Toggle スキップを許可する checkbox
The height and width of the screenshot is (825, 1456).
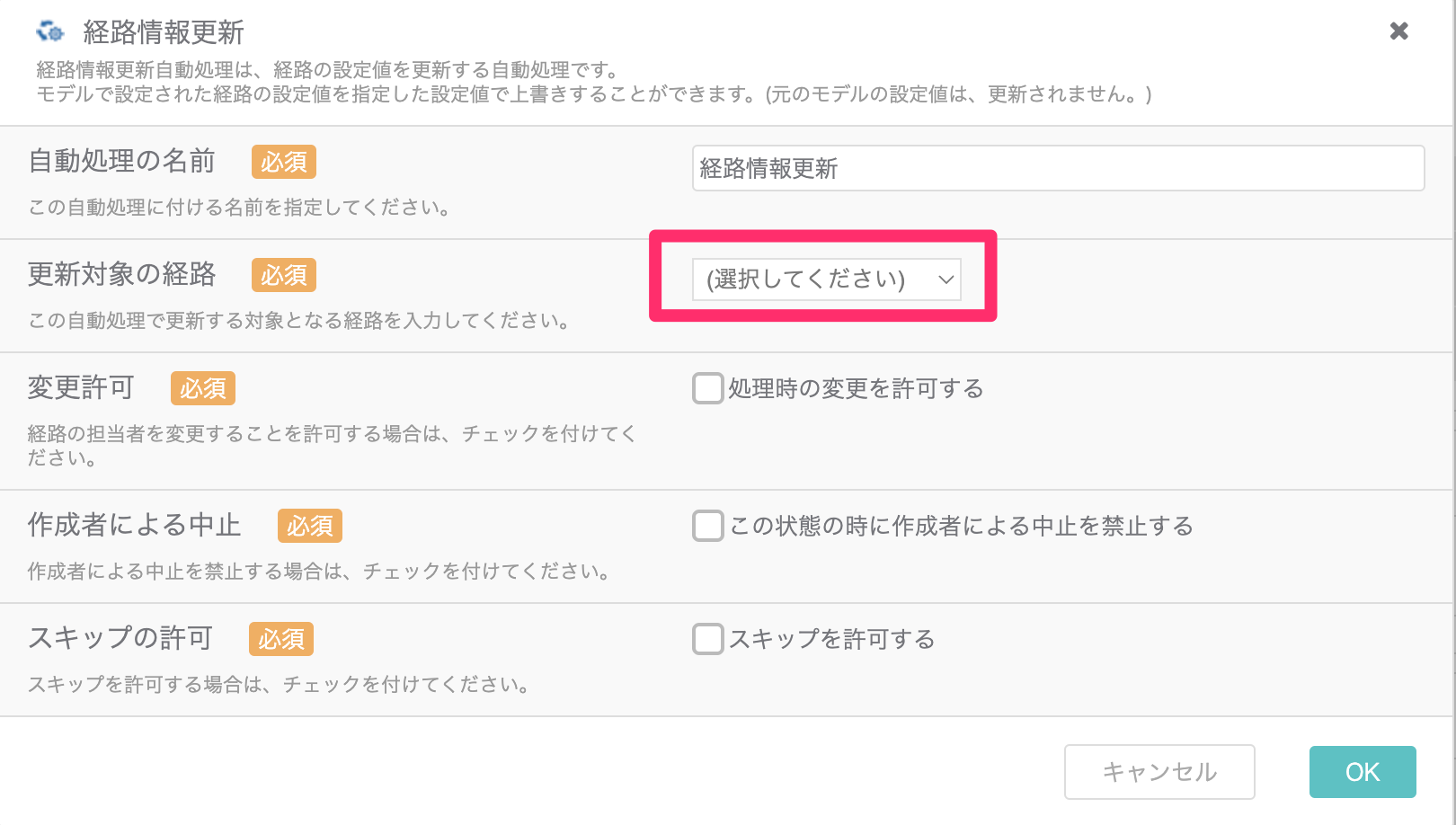click(707, 639)
